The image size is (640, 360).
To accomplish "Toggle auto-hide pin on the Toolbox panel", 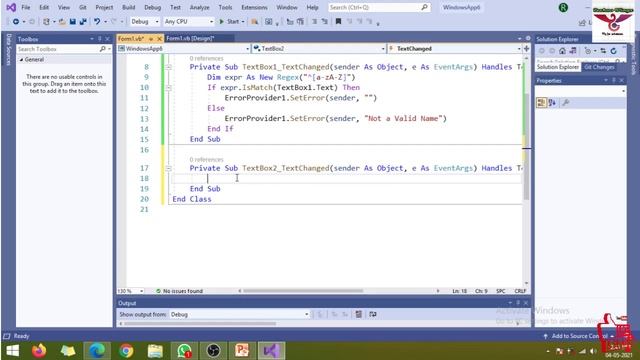I will [x=99, y=39].
